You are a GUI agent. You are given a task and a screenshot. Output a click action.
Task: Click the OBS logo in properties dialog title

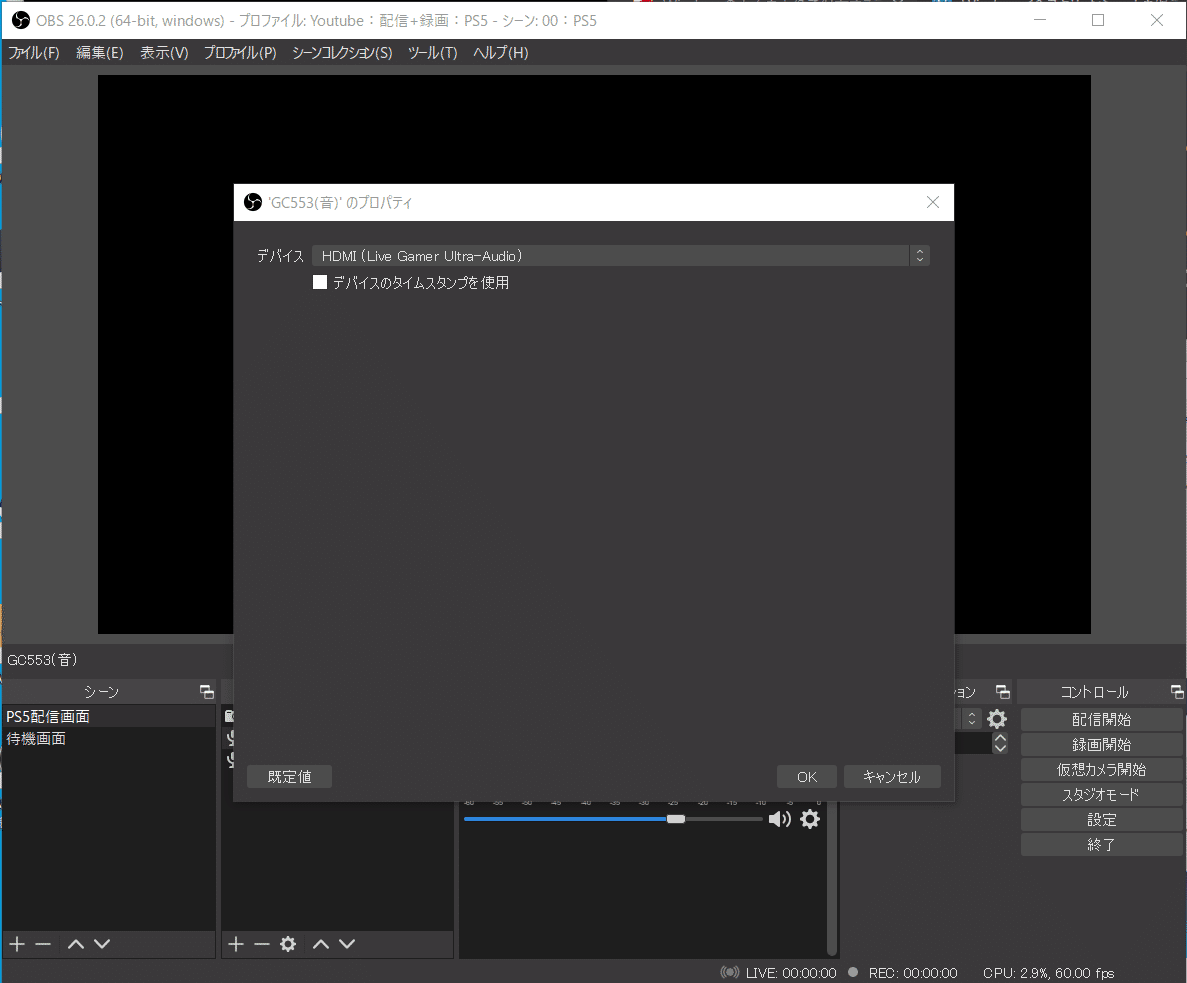click(x=253, y=202)
